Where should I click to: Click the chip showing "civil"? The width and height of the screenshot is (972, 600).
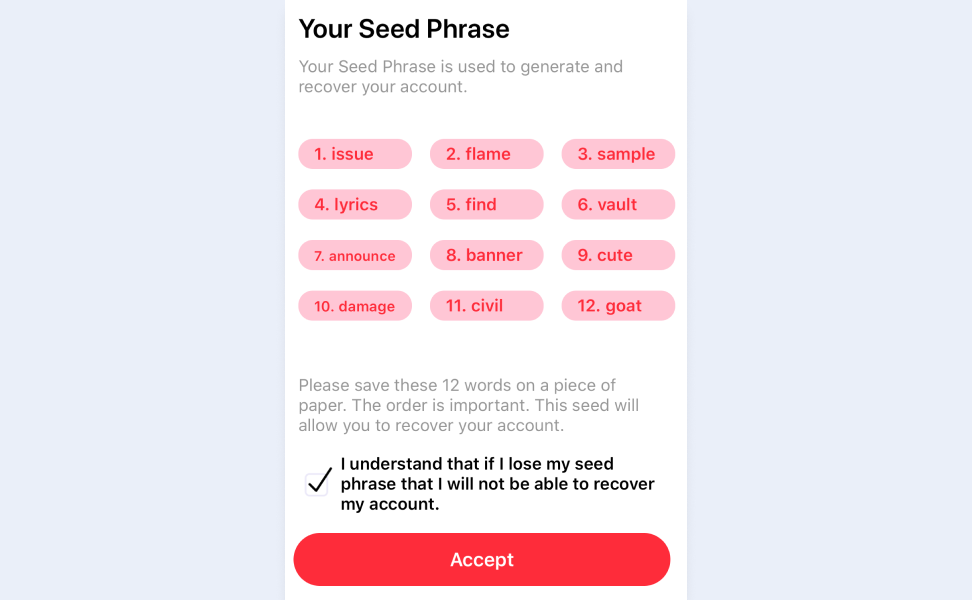[x=486, y=305]
